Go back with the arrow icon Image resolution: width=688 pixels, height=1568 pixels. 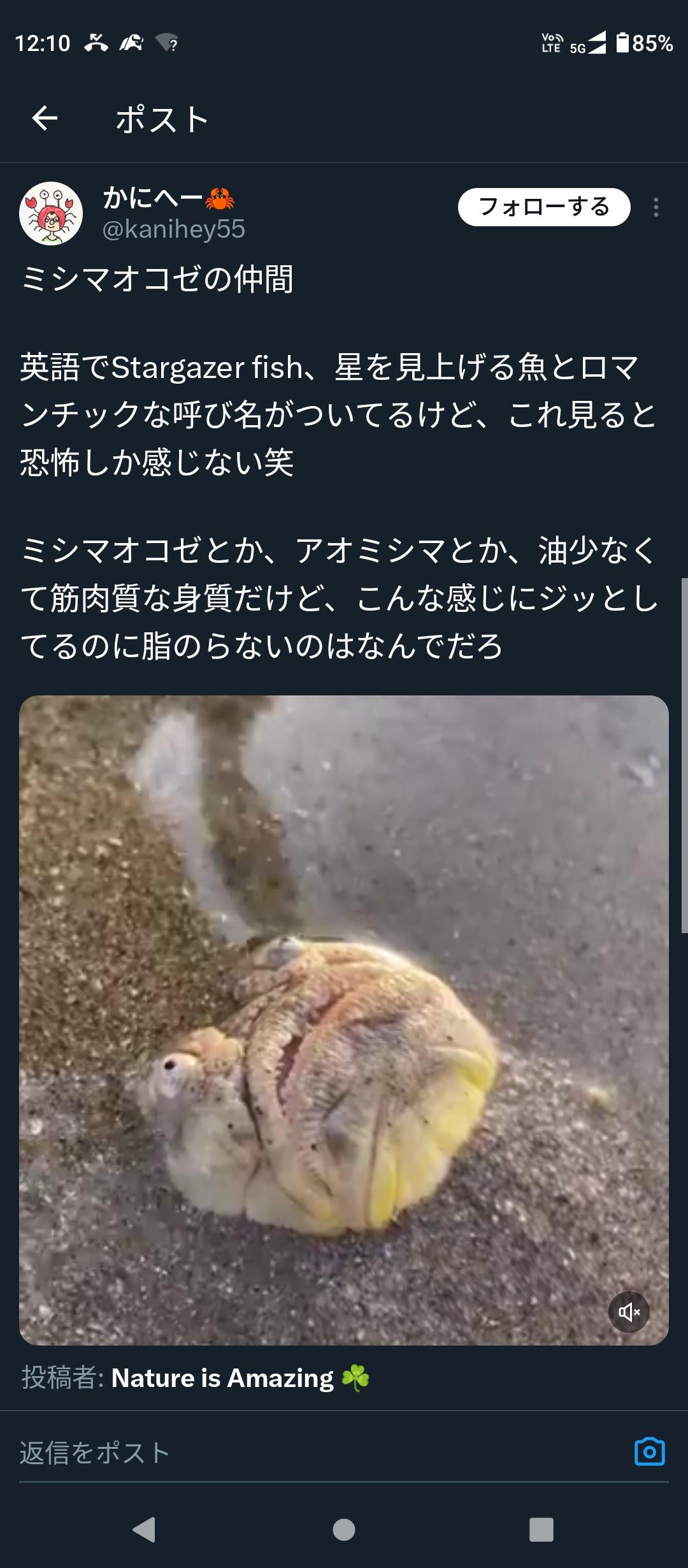[45, 119]
